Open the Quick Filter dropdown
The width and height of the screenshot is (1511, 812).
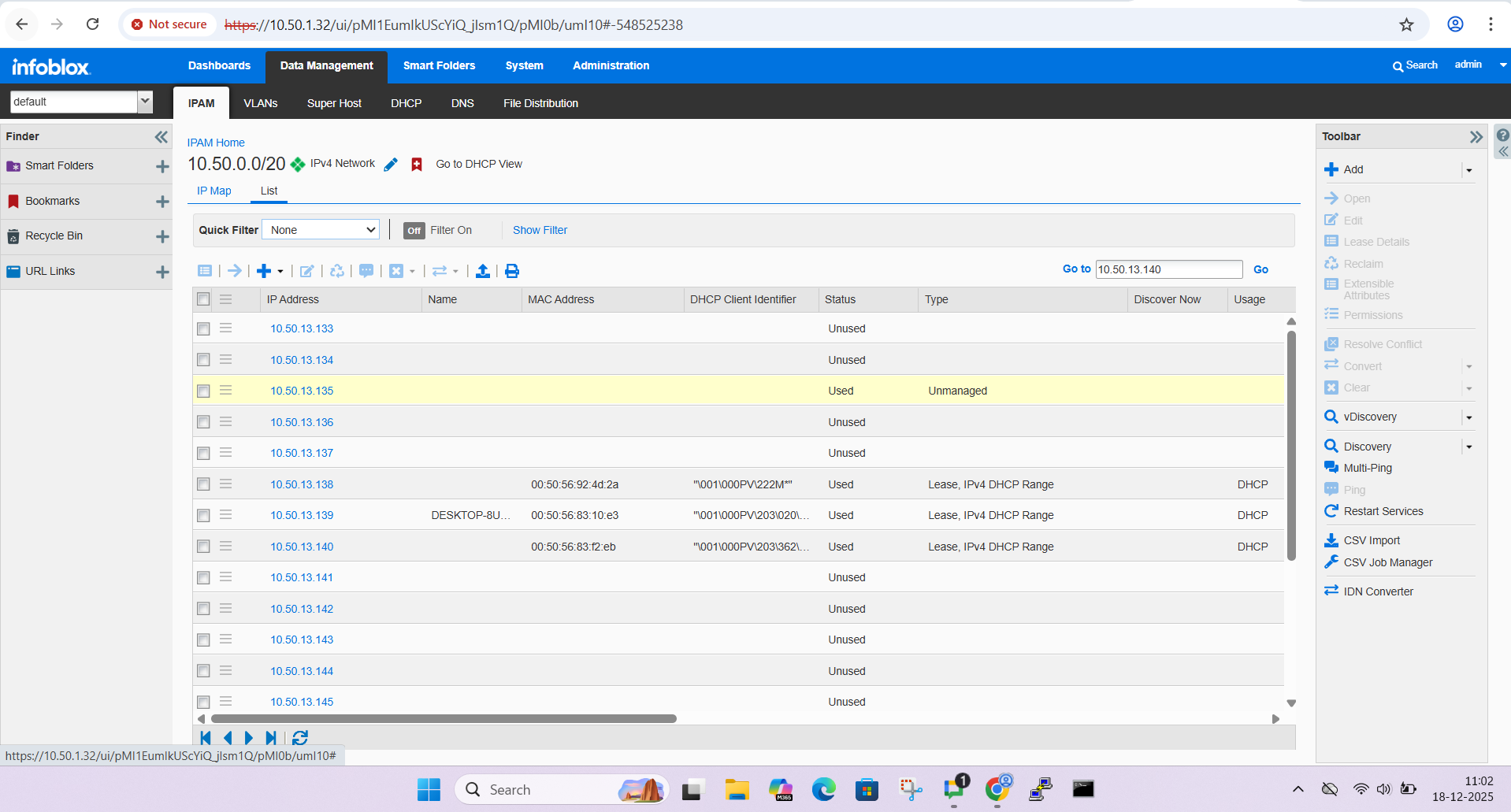click(x=321, y=230)
